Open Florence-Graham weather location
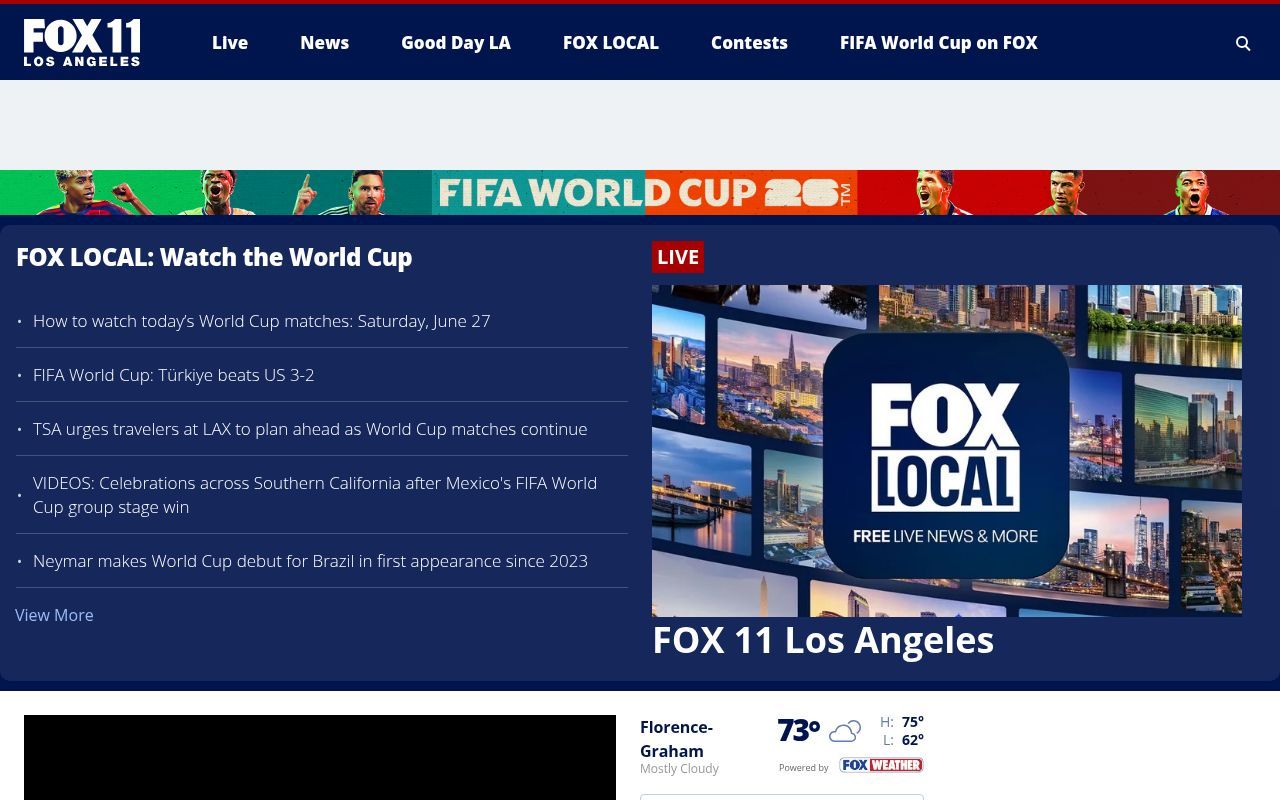1280x800 pixels. click(x=677, y=739)
